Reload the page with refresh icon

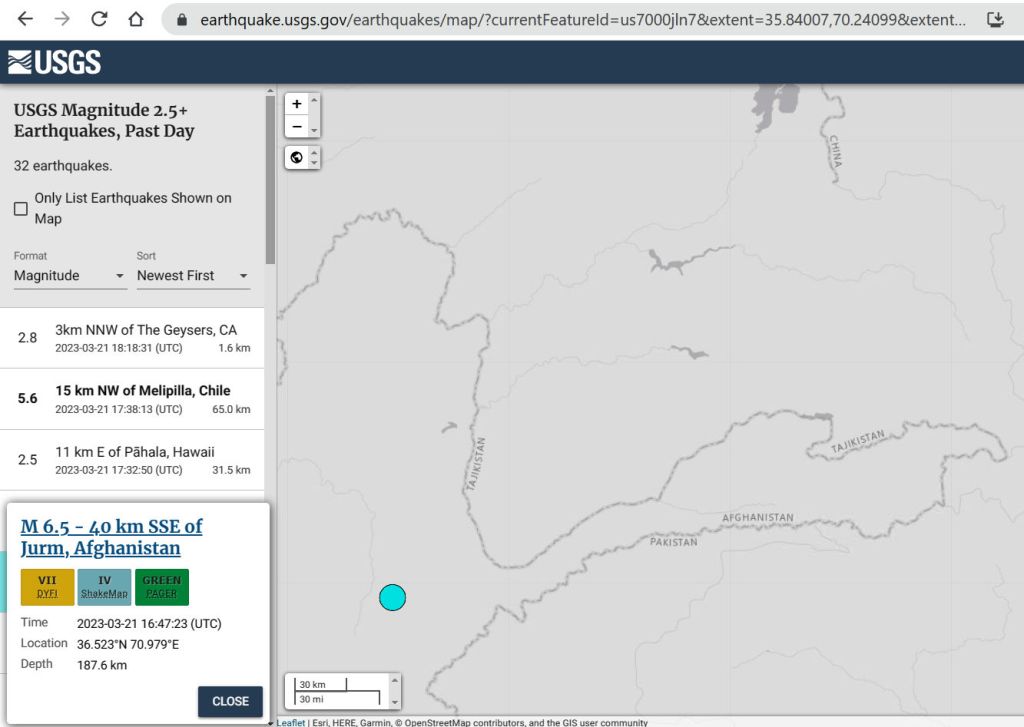(x=99, y=19)
